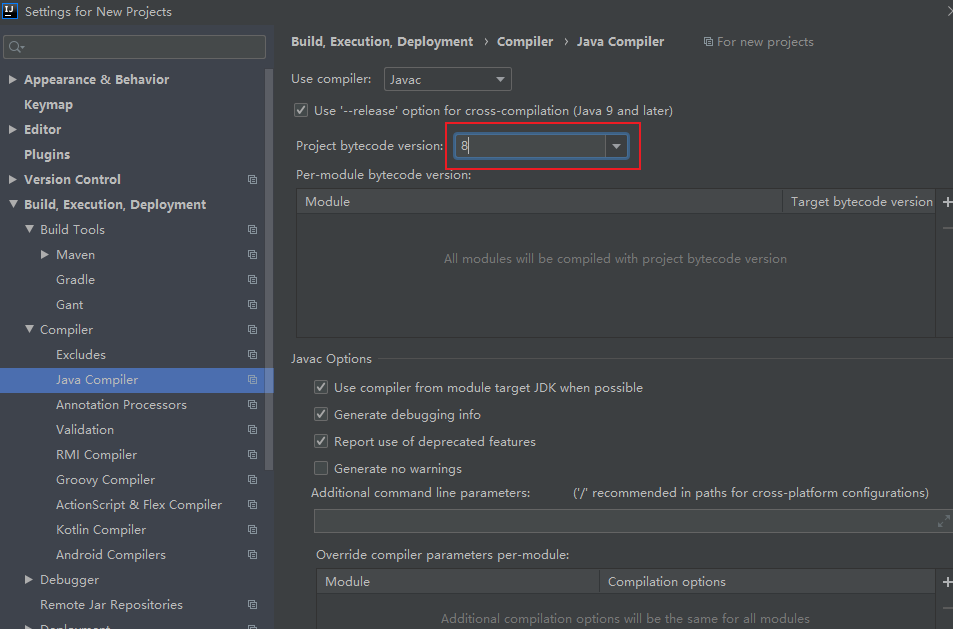Image resolution: width=953 pixels, height=629 pixels.
Task: Select Annotation Processors in the settings tree
Action: click(121, 405)
